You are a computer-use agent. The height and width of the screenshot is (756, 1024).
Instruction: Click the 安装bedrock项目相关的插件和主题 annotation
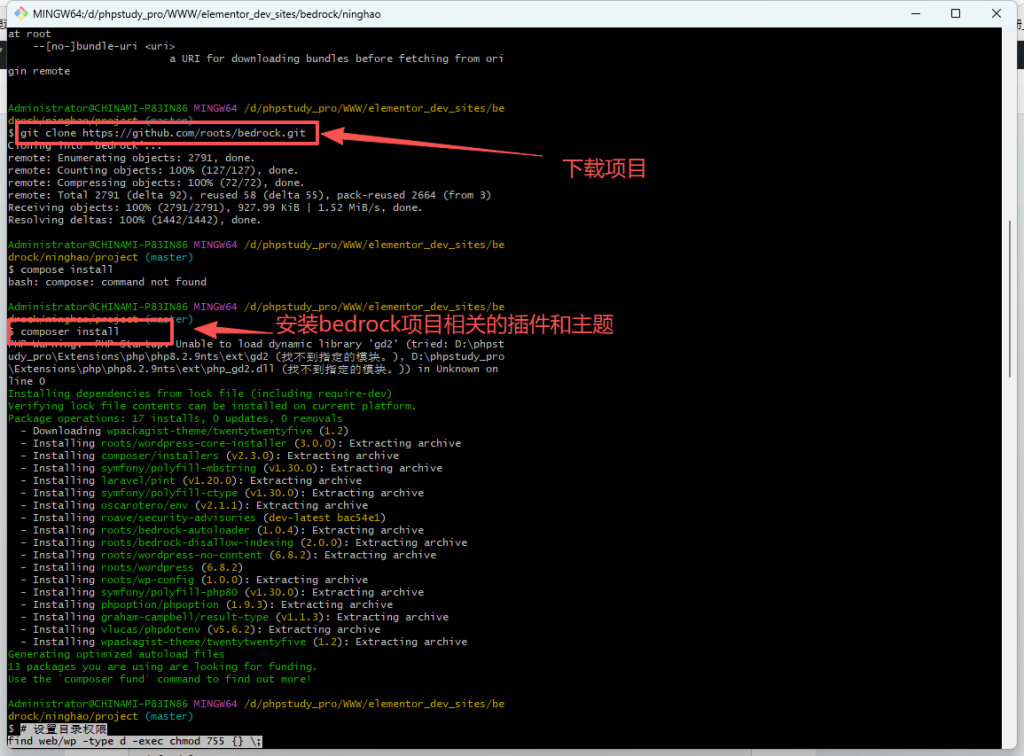(x=444, y=324)
